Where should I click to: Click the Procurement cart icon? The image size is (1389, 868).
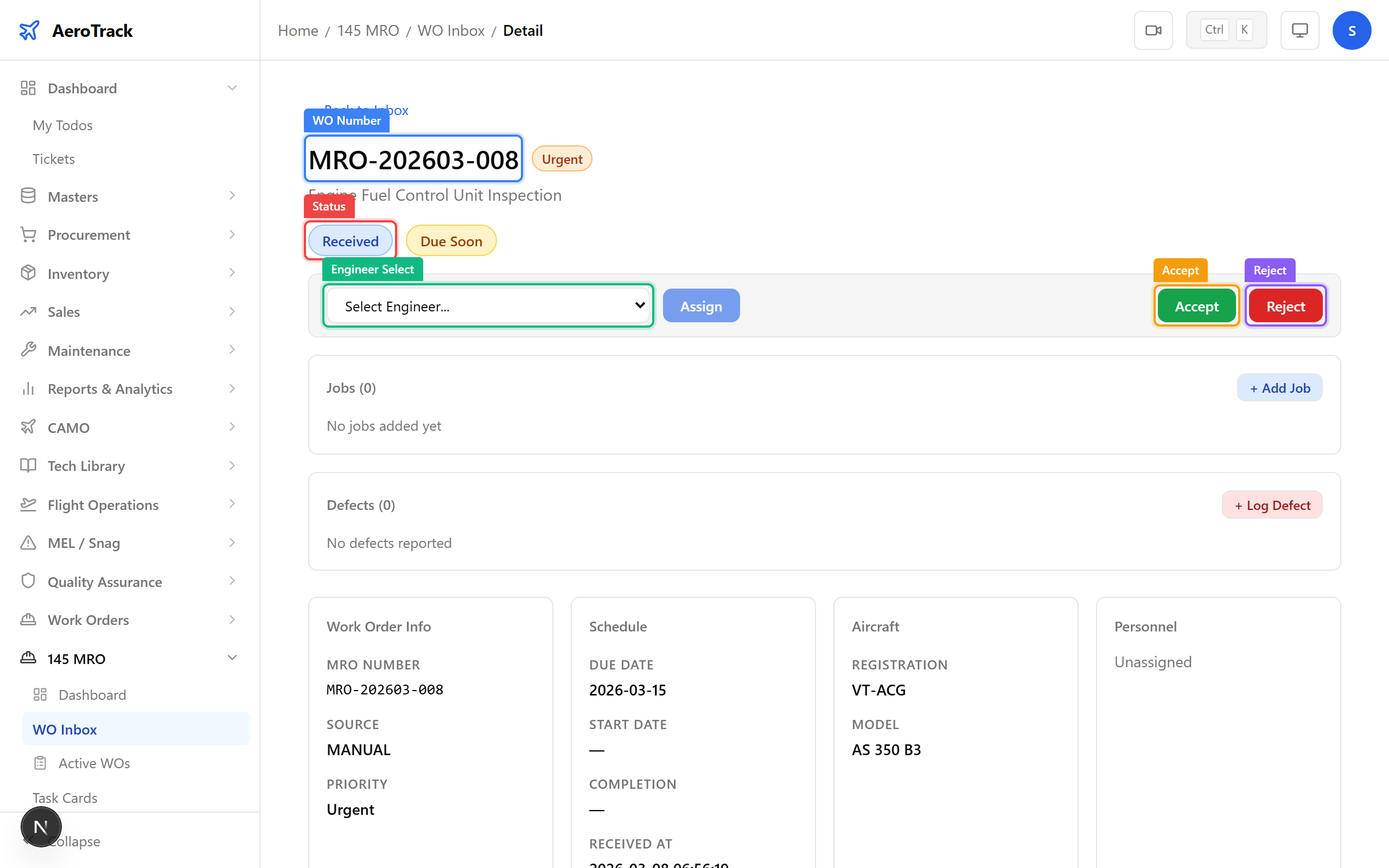(x=28, y=234)
